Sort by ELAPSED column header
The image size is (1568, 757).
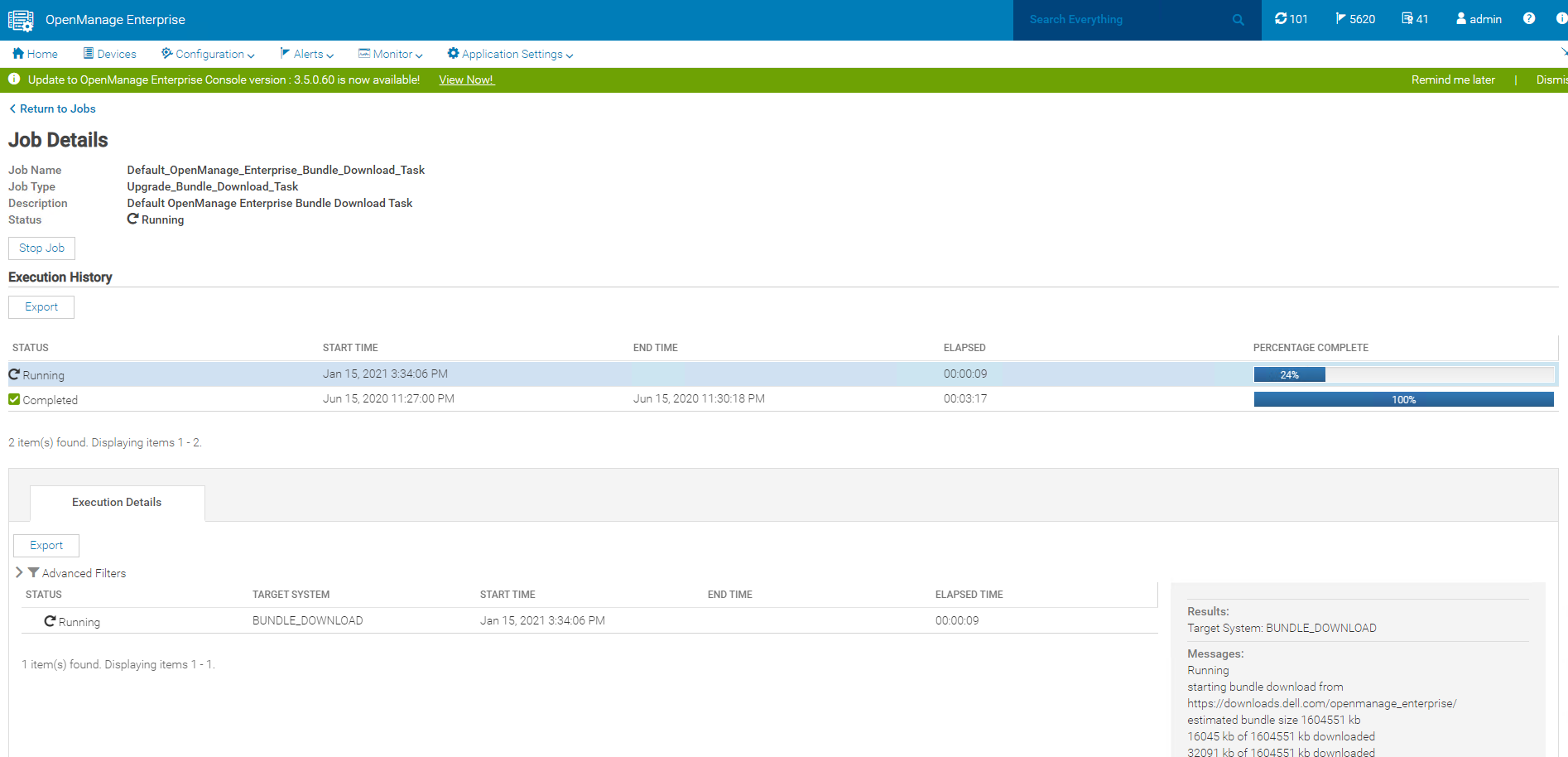[x=964, y=348]
